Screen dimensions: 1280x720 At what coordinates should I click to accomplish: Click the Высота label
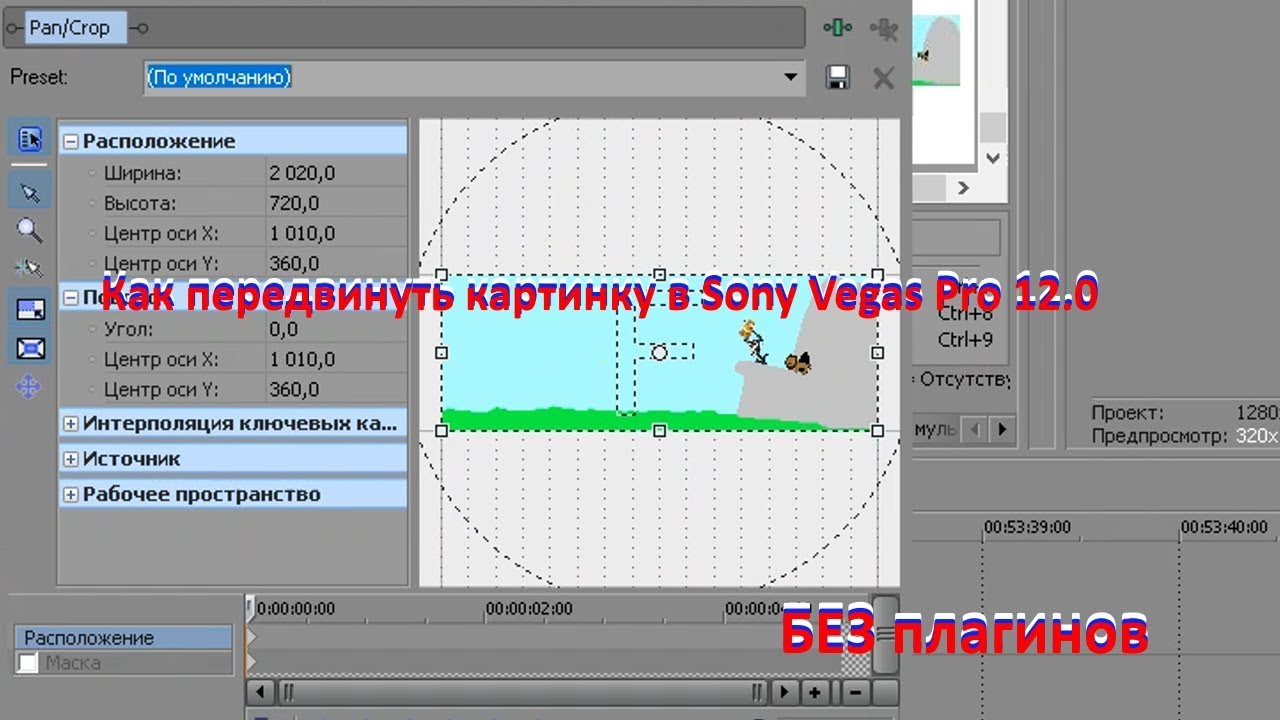(140, 203)
